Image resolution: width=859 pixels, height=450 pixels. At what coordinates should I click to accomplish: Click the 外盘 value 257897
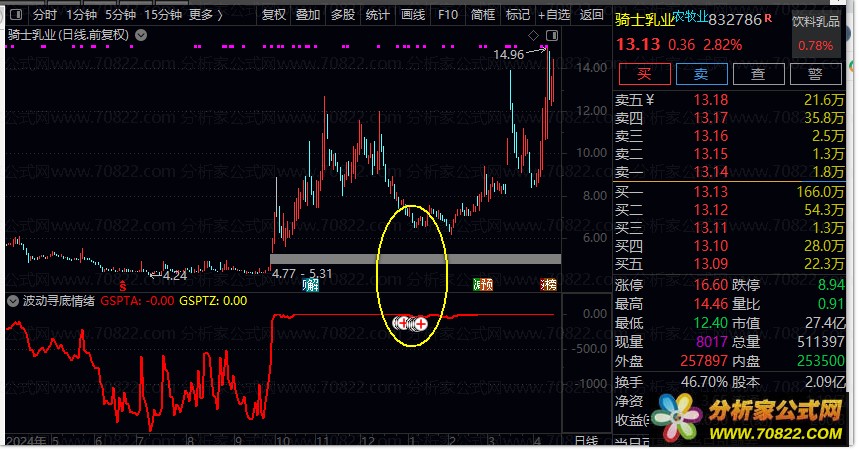coord(704,361)
